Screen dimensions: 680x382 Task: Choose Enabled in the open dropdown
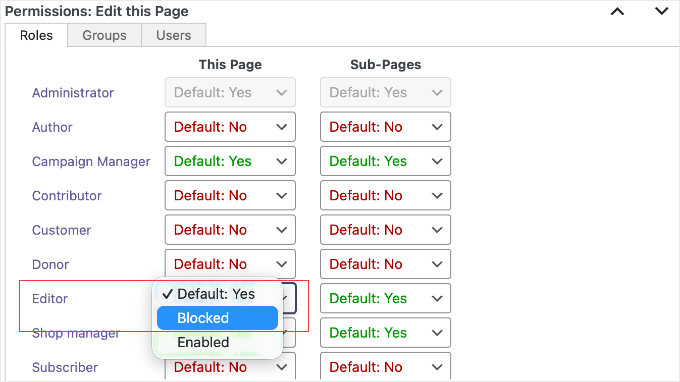(217, 342)
